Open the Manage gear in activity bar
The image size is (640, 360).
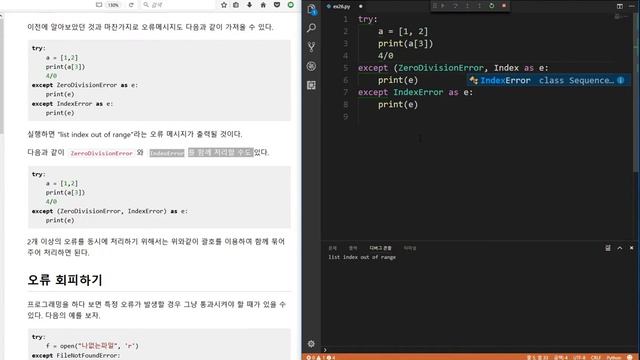click(x=311, y=344)
